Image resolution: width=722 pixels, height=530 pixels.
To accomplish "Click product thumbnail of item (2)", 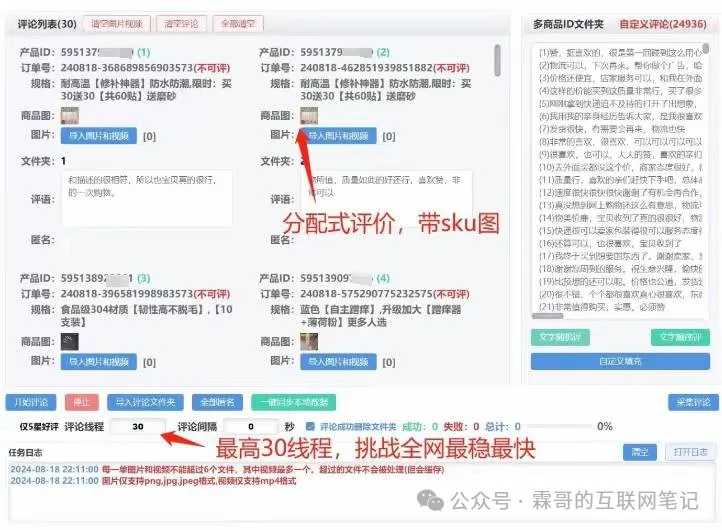I will coord(309,116).
